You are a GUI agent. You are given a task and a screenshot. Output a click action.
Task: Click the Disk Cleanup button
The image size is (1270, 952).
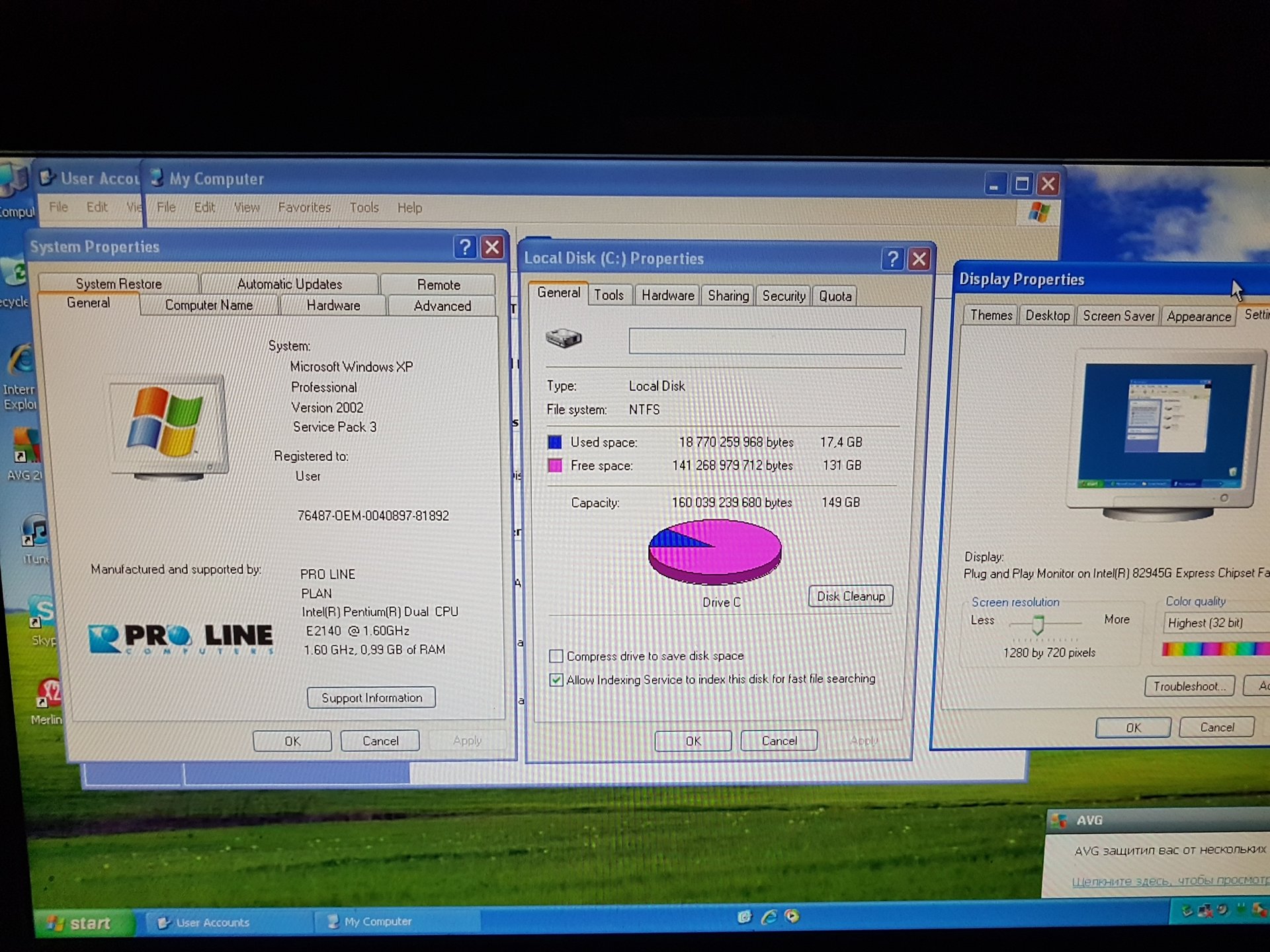pyautogui.click(x=851, y=596)
